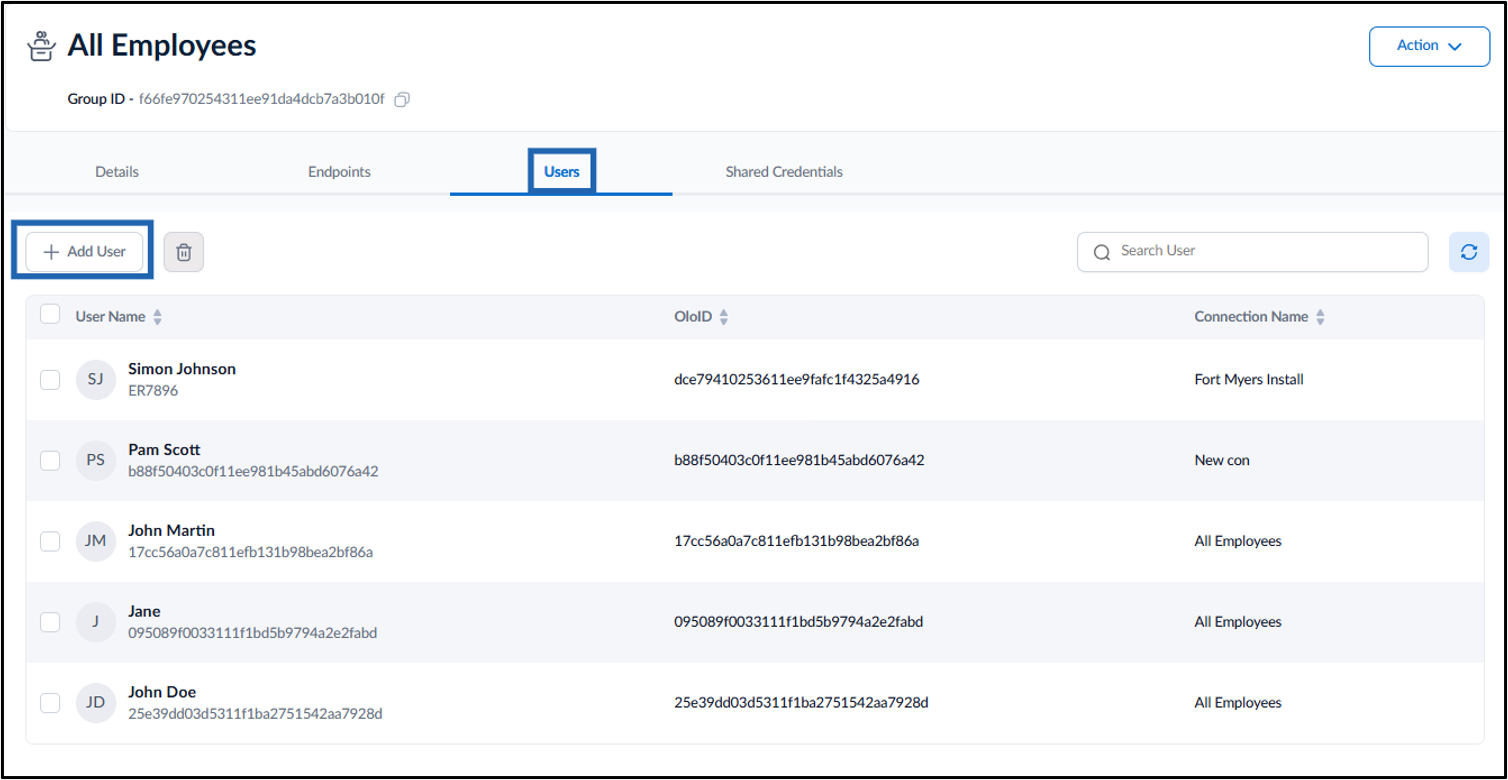Click the J avatar for Jane

[x=96, y=622]
